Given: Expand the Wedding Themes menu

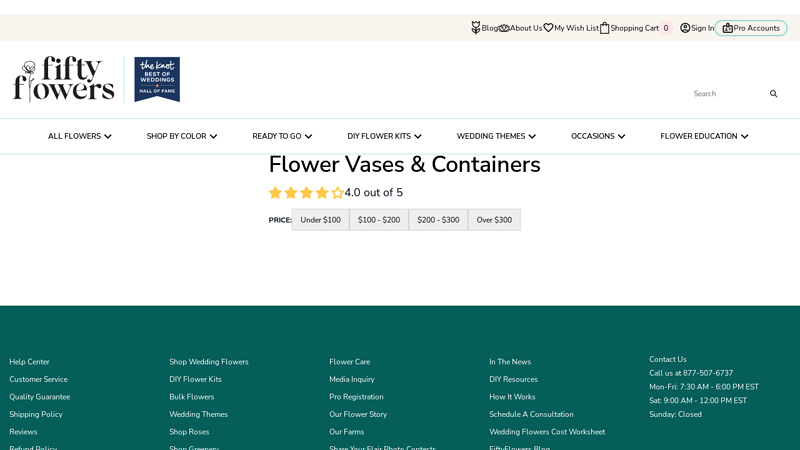Looking at the screenshot, I should pos(496,136).
